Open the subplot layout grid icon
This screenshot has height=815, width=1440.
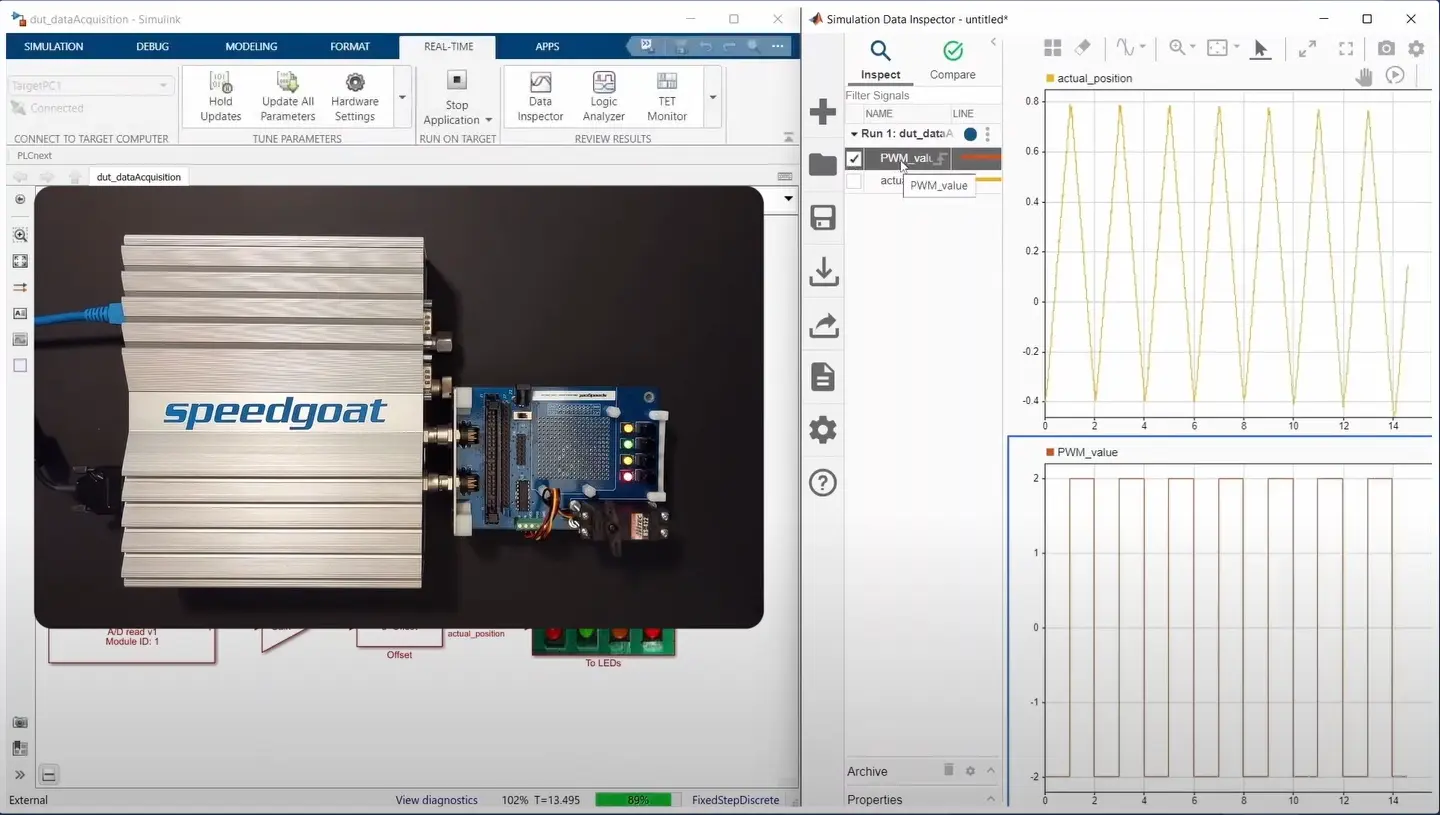(1052, 48)
